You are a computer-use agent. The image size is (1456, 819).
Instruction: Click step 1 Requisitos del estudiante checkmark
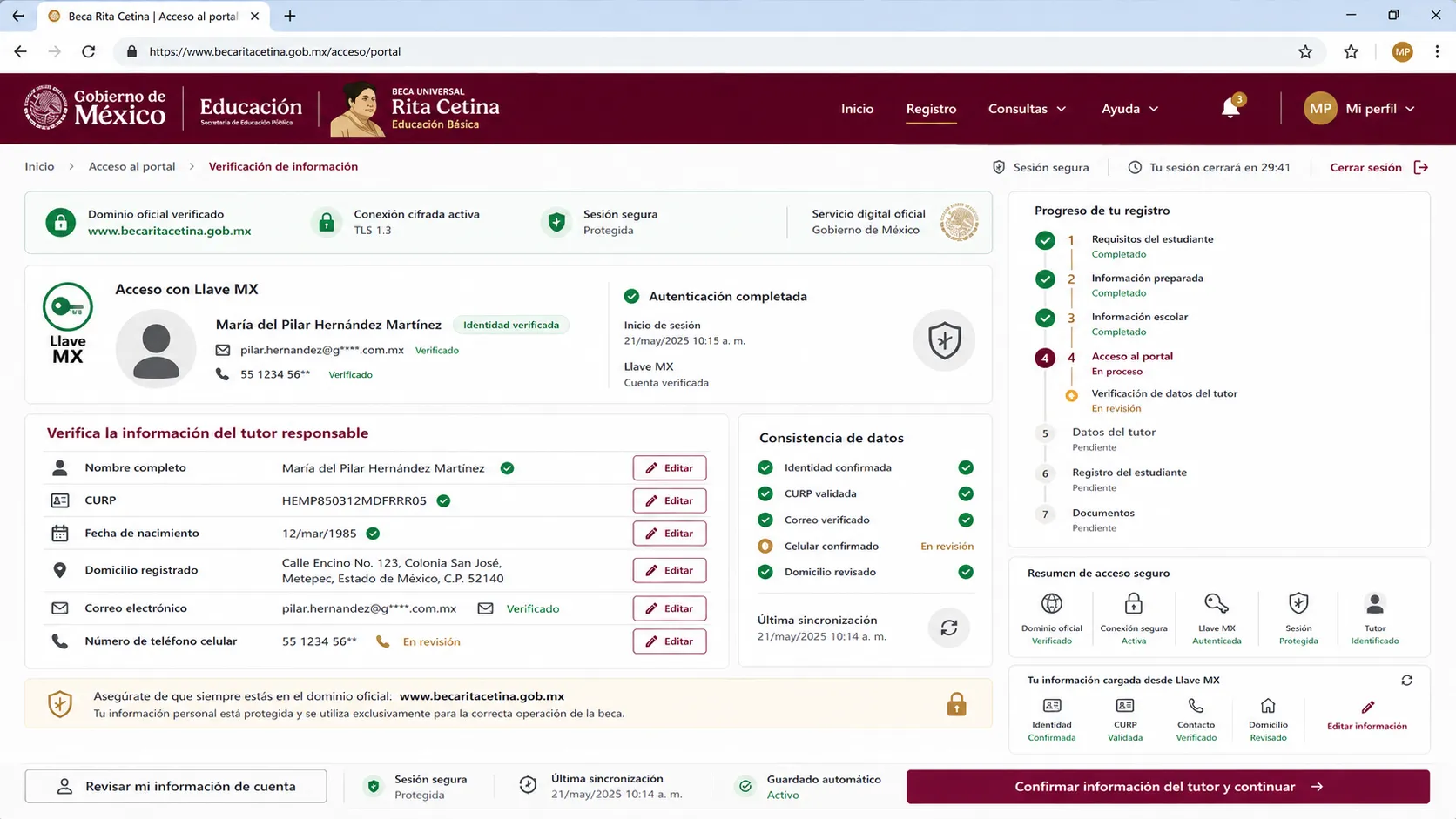click(1045, 240)
